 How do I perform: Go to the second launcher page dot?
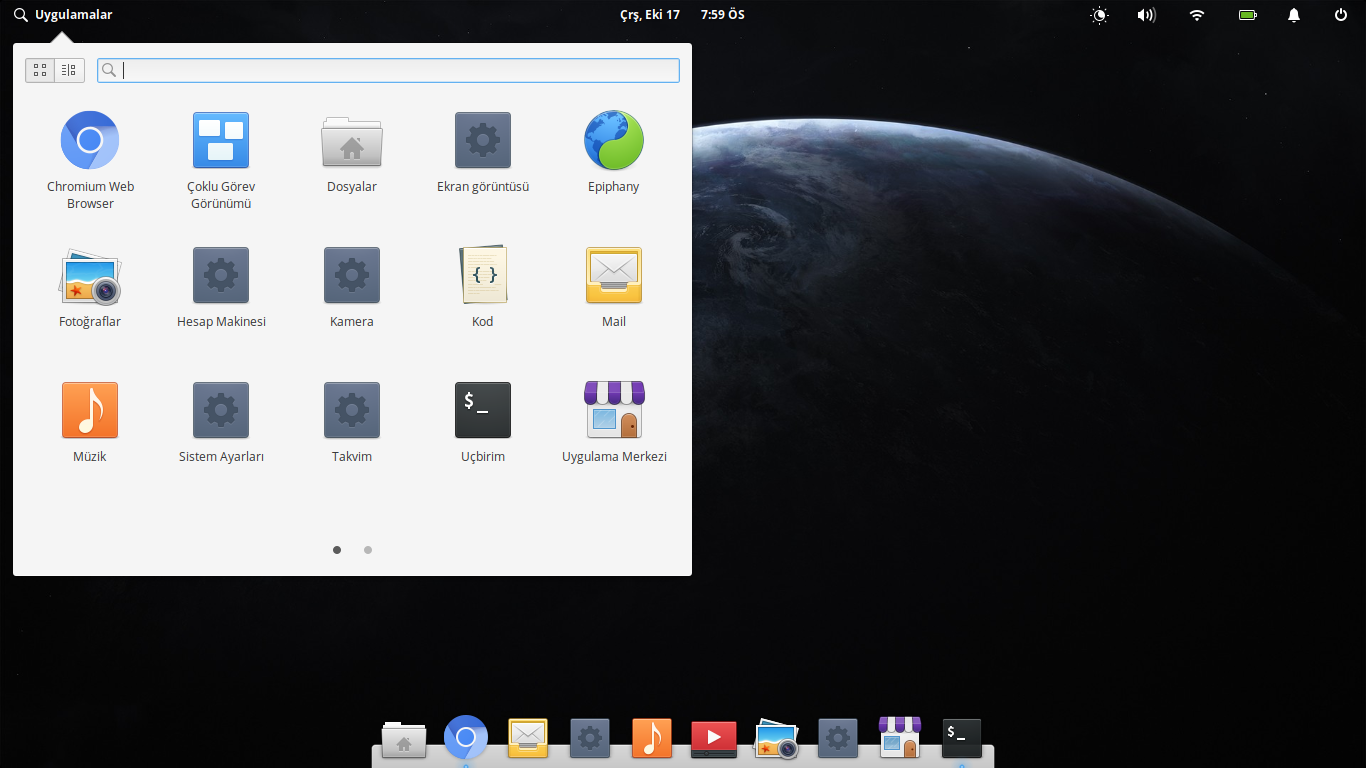pyautogui.click(x=368, y=549)
